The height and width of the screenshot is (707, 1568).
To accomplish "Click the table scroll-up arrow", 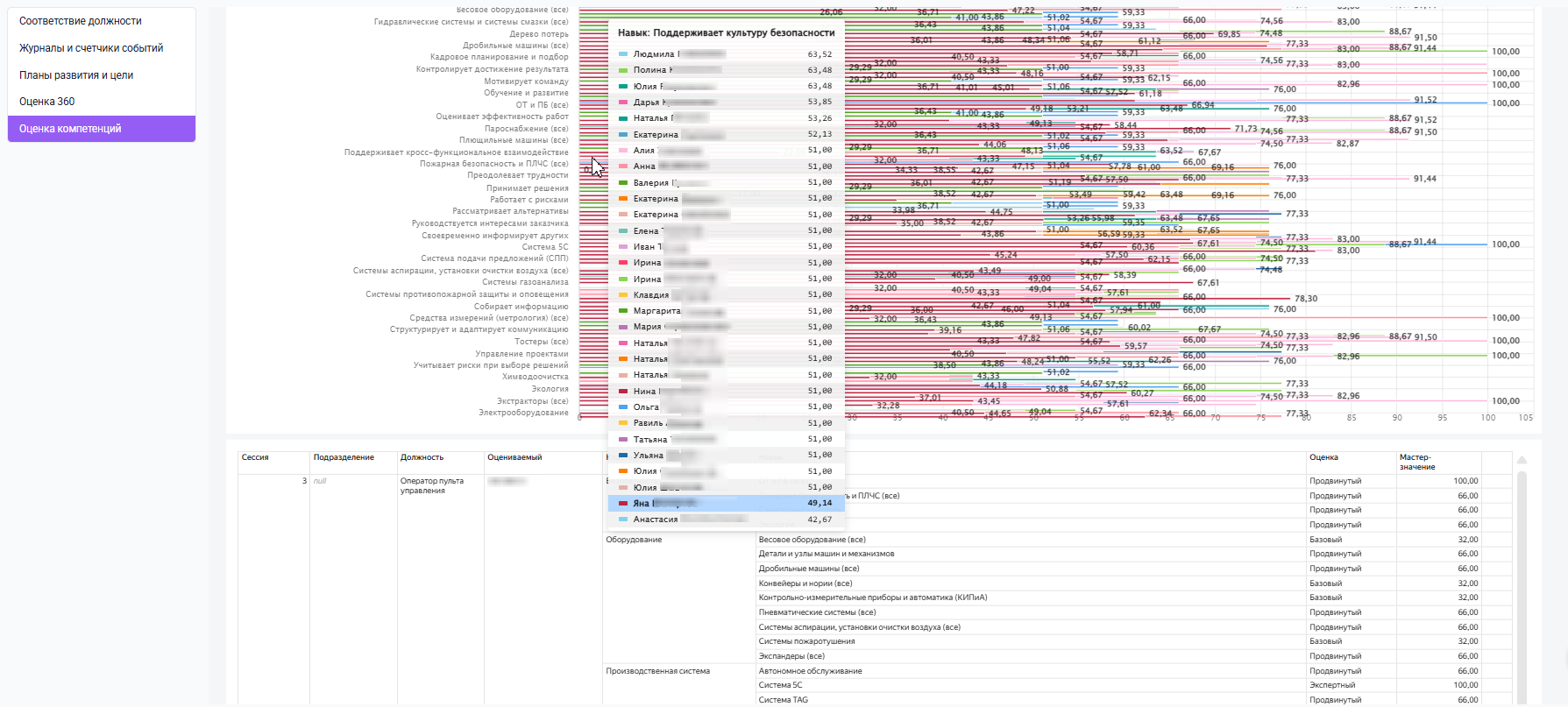I will point(1522,460).
